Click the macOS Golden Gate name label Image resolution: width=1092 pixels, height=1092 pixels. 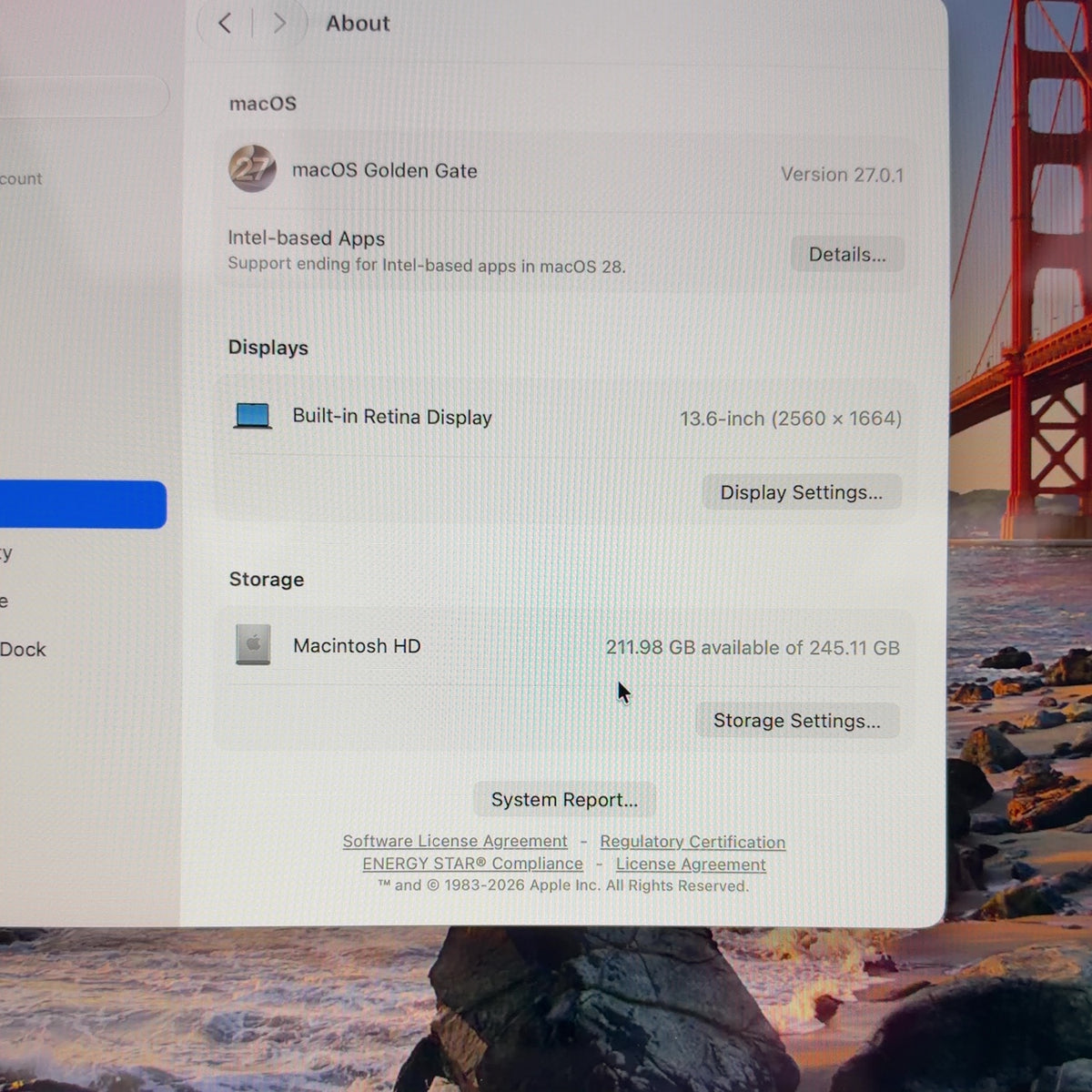click(x=384, y=170)
